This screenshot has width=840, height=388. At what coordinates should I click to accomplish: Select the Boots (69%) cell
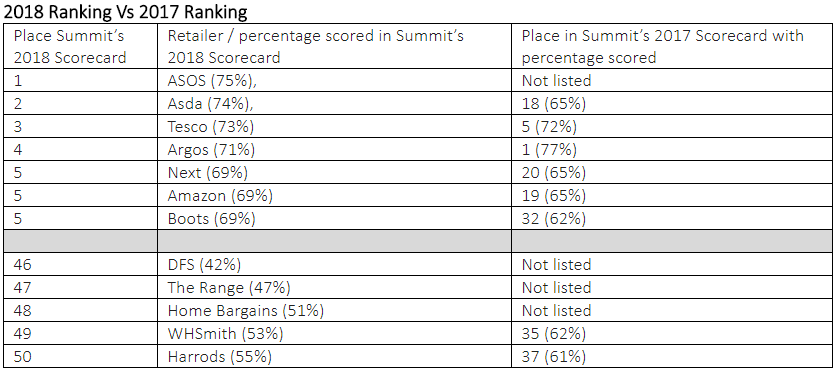334,218
